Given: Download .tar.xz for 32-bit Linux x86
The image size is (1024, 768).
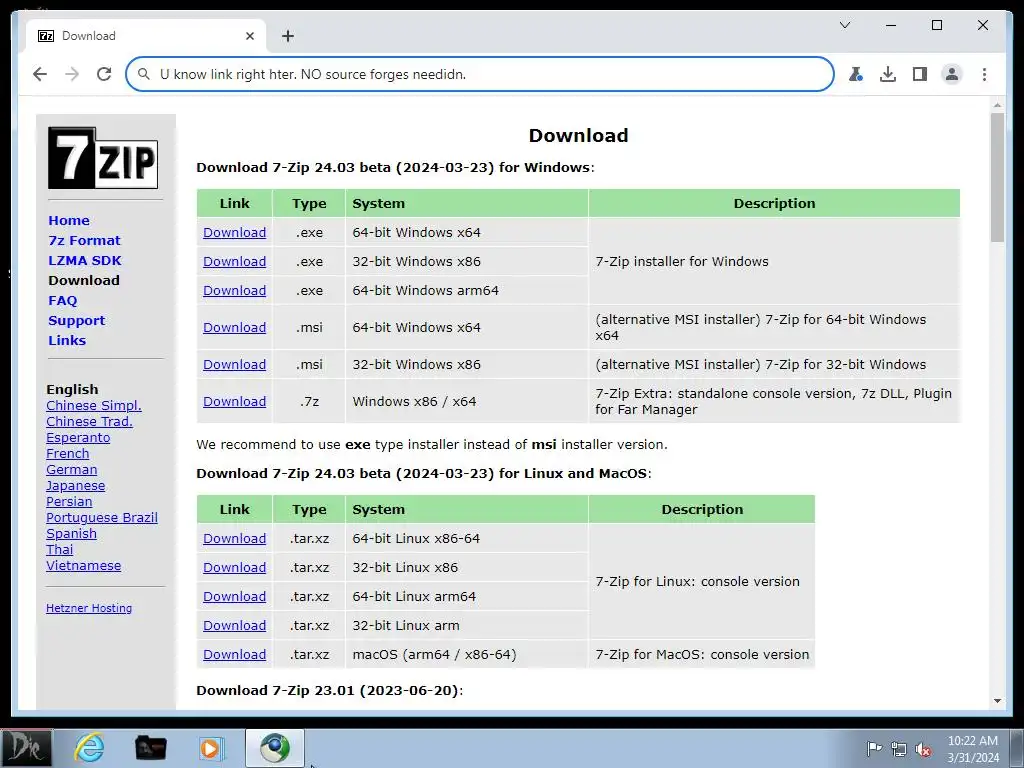Looking at the screenshot, I should (234, 568).
